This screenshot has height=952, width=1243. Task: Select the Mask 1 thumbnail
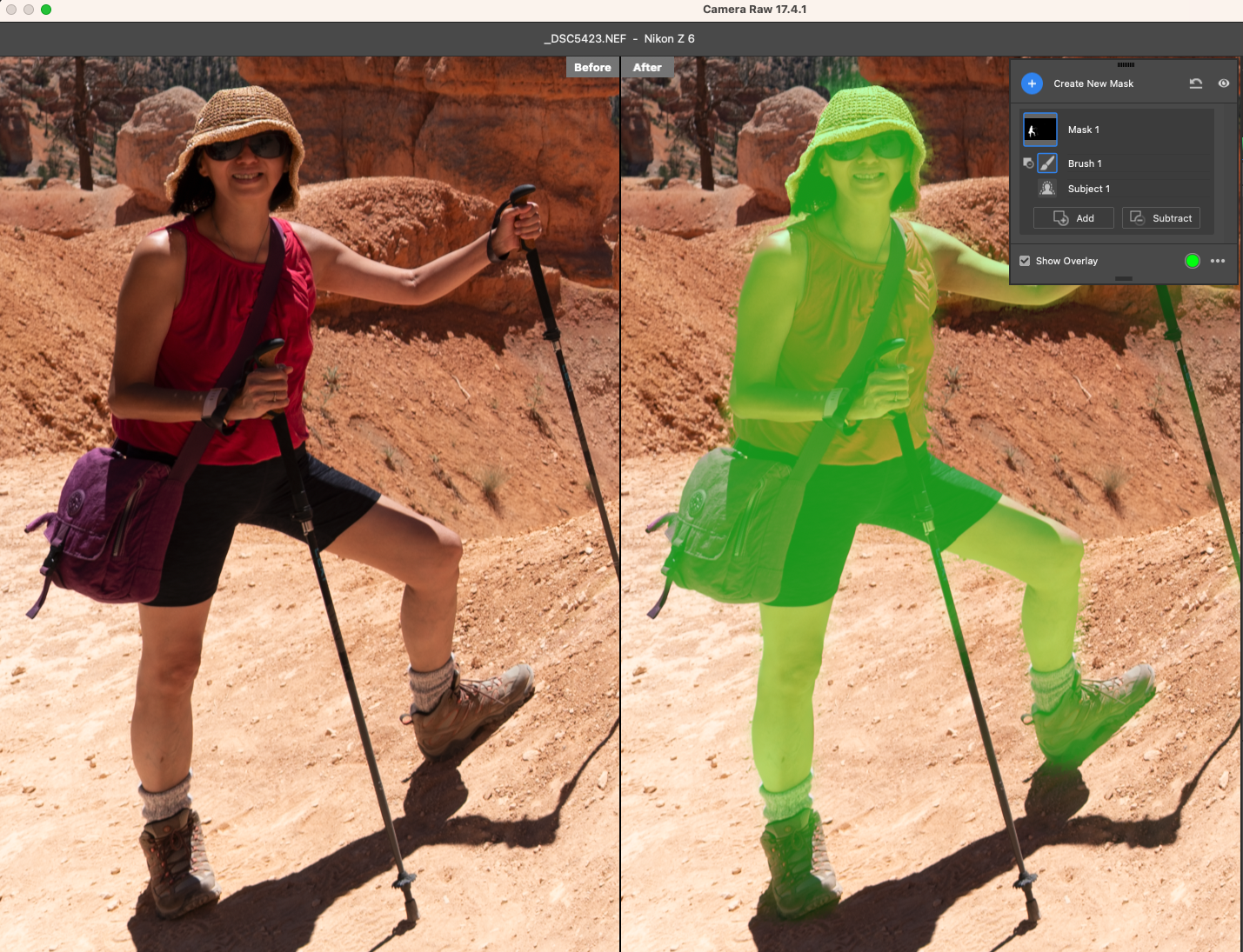click(1040, 130)
